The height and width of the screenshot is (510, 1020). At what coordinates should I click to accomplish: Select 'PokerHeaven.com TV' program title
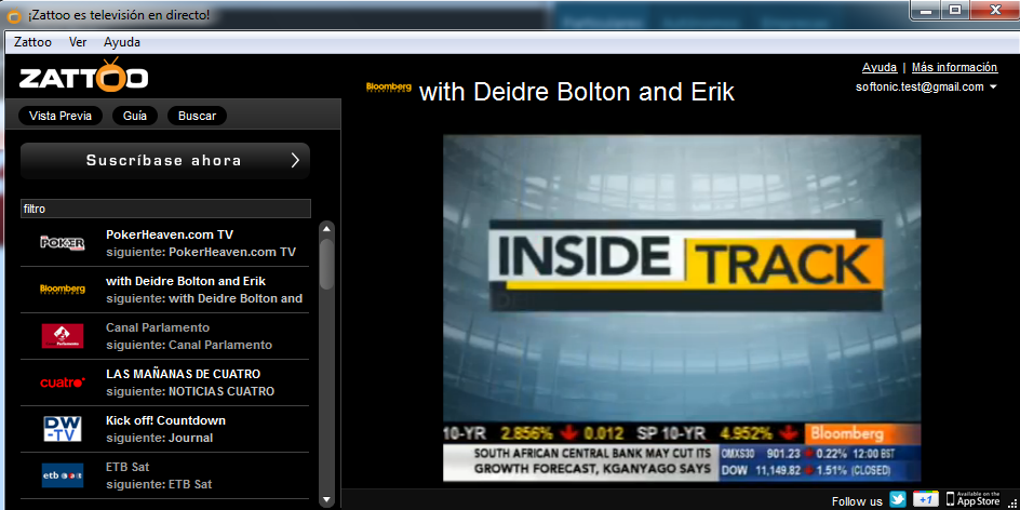tap(170, 234)
